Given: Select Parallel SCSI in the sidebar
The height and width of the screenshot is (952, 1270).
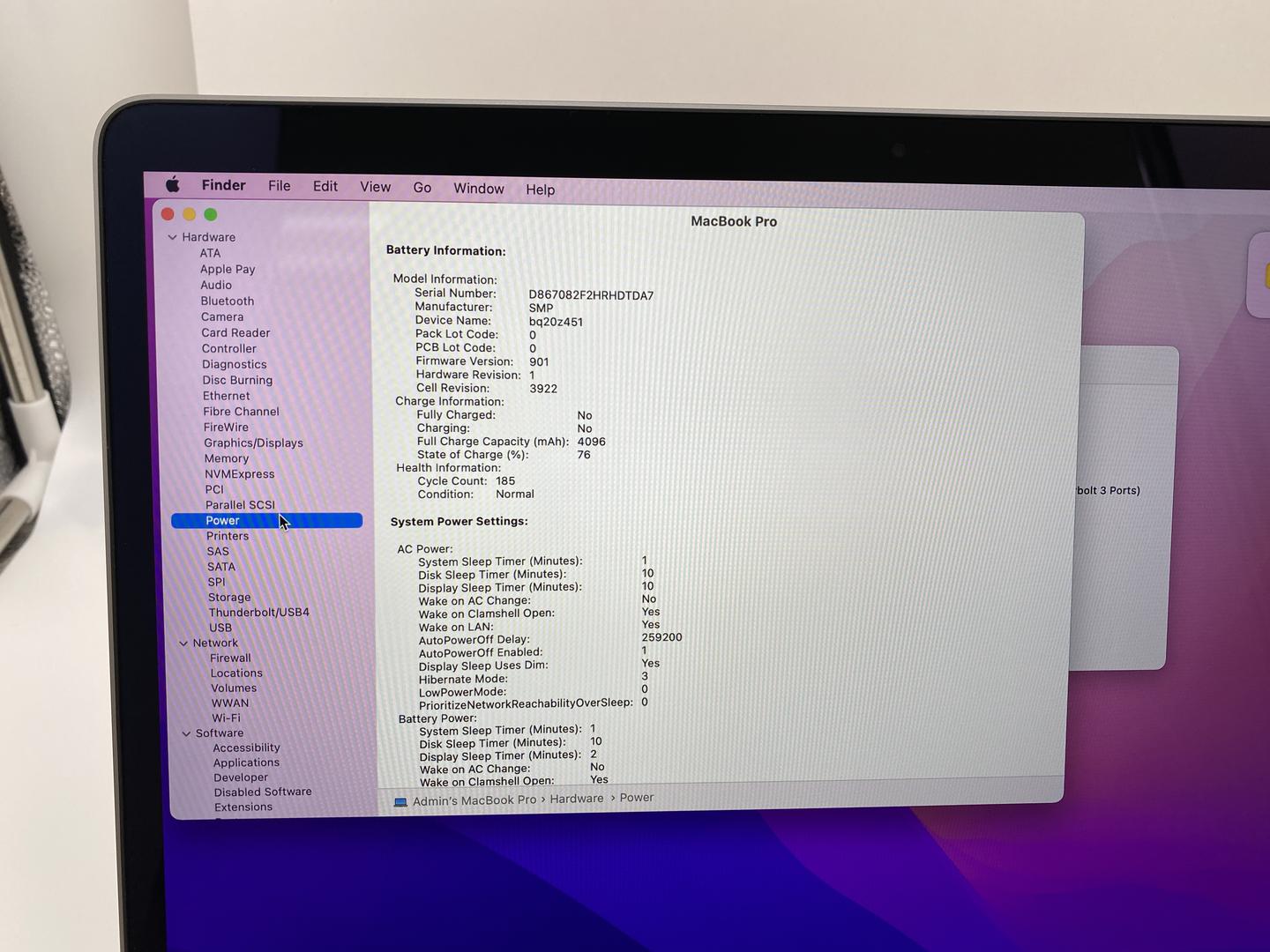Looking at the screenshot, I should (240, 505).
